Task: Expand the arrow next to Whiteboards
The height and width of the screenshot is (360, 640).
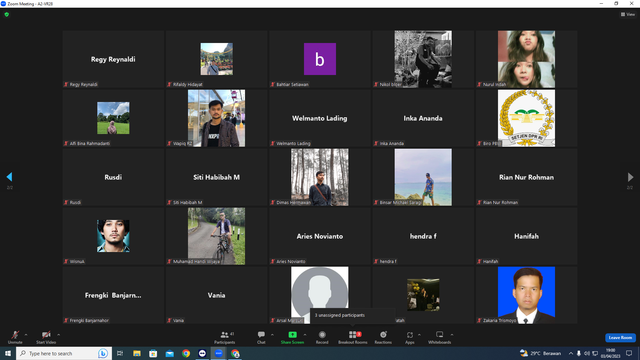Action: tap(452, 335)
